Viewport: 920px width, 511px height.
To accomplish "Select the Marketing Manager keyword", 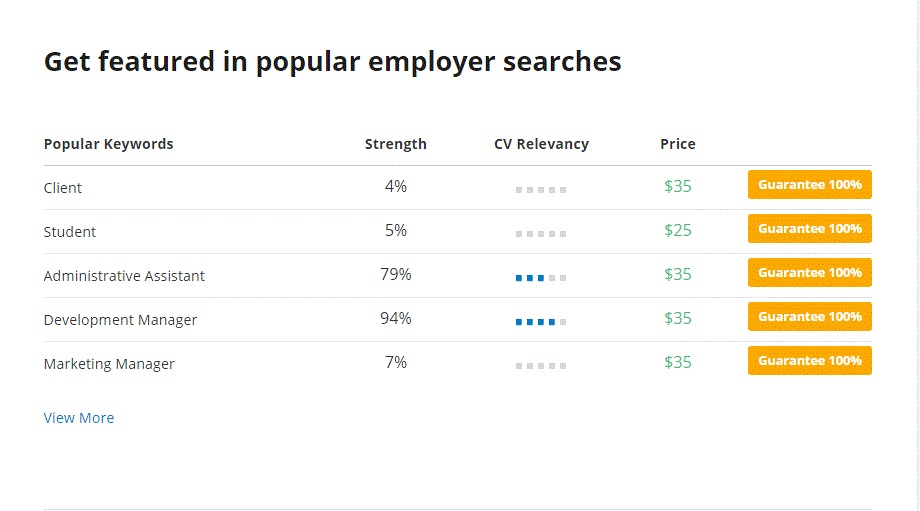I will [109, 364].
